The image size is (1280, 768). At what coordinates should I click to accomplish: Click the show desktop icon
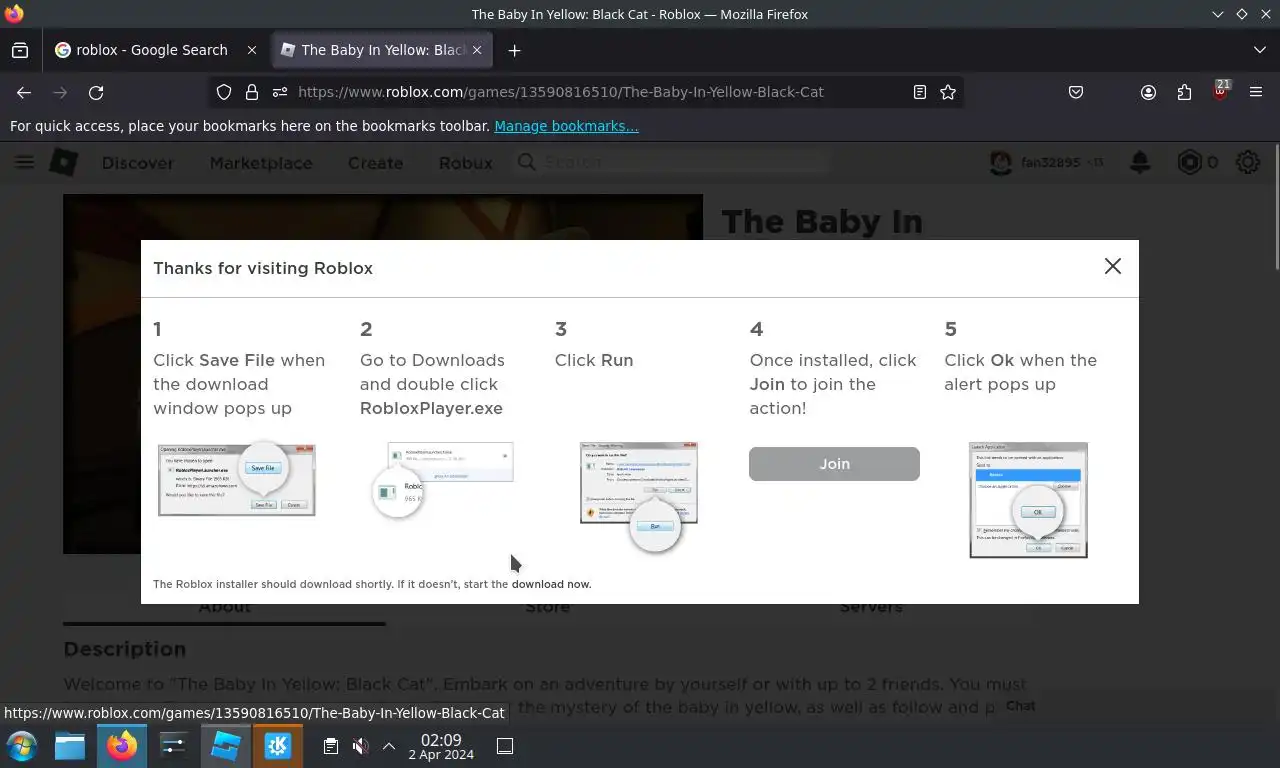click(x=505, y=746)
